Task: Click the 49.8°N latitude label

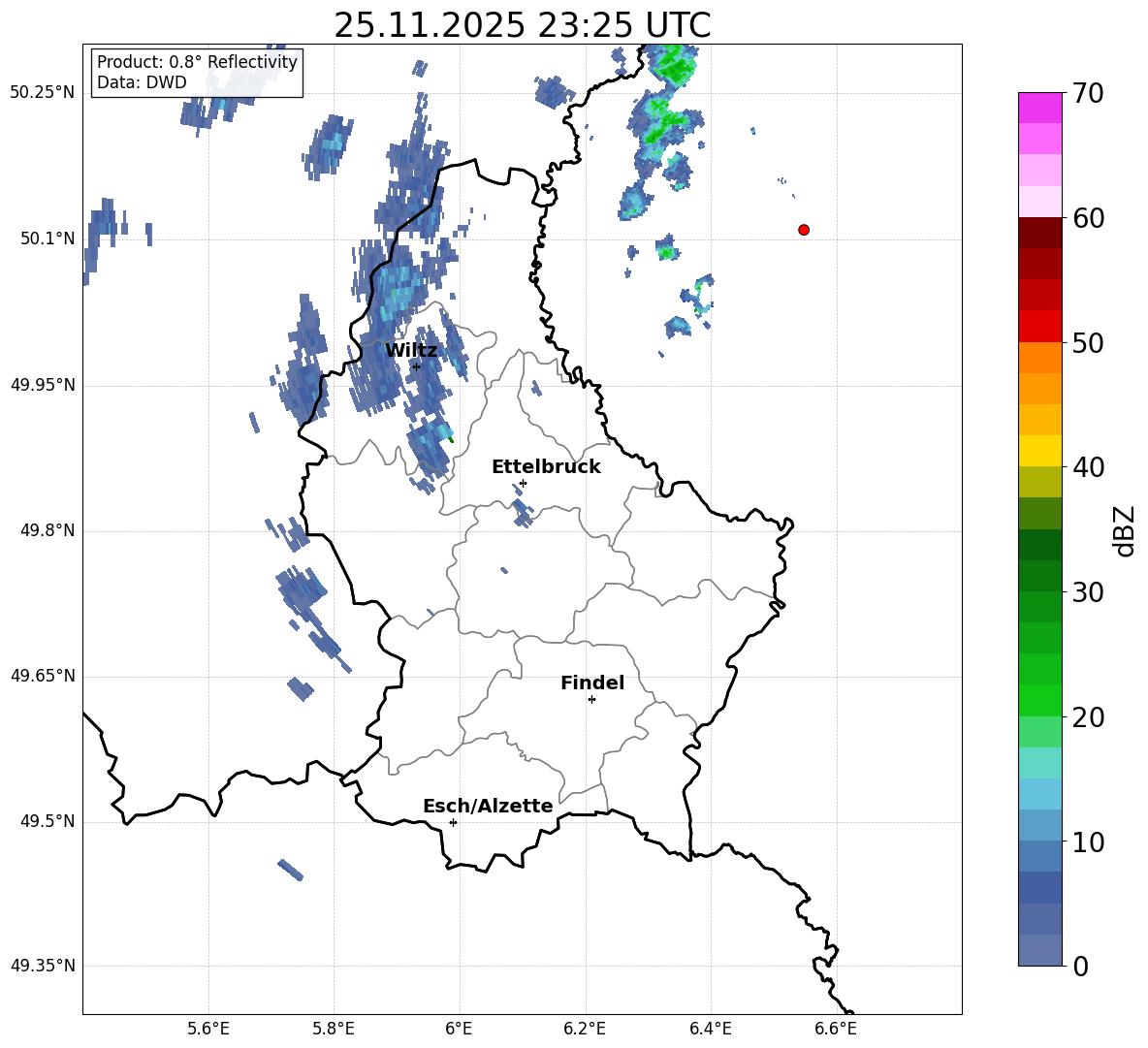Action: pos(48,530)
